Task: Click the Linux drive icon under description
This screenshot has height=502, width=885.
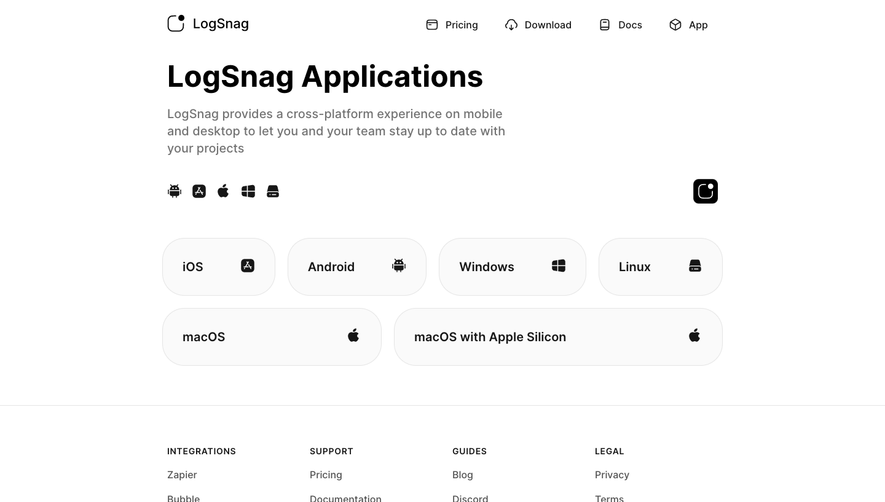Action: pyautogui.click(x=273, y=191)
